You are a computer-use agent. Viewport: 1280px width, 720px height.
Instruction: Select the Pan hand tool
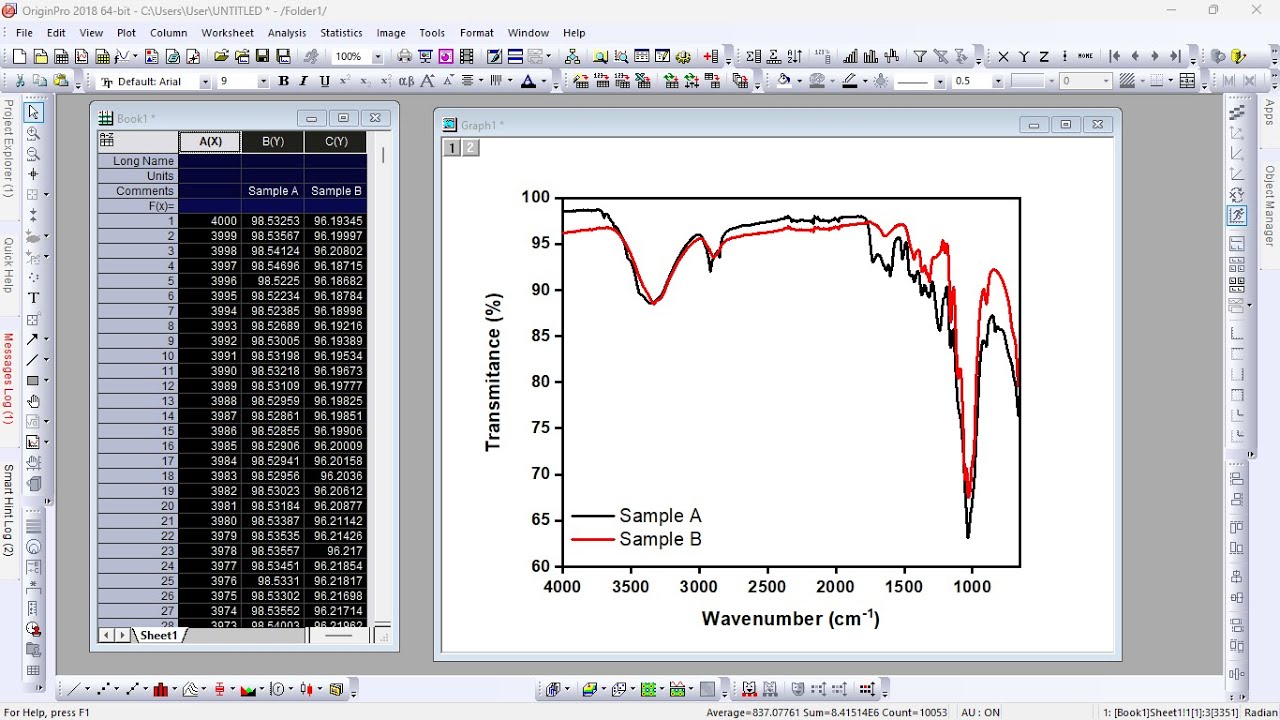coord(33,401)
